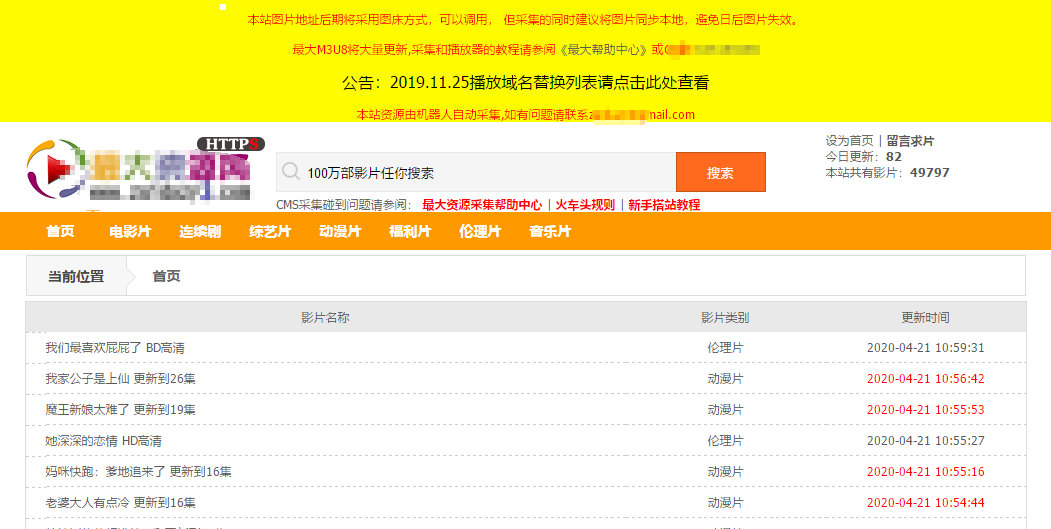The height and width of the screenshot is (529, 1051).
Task: Click the 首页 breadcrumb entry
Action: (166, 276)
